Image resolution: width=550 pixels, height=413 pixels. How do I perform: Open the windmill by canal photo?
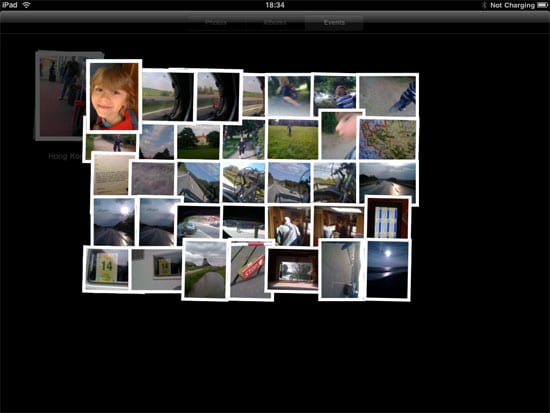[205, 269]
